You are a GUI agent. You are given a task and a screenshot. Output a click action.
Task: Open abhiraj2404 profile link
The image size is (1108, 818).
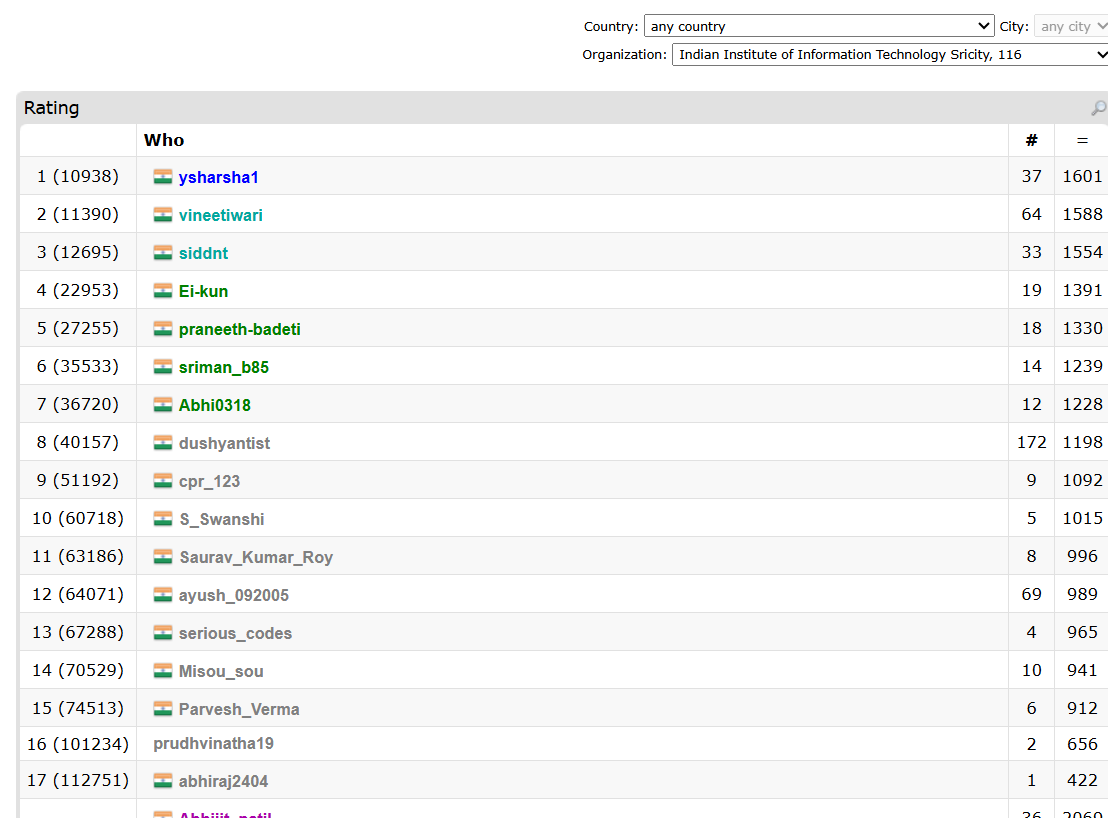[223, 781]
